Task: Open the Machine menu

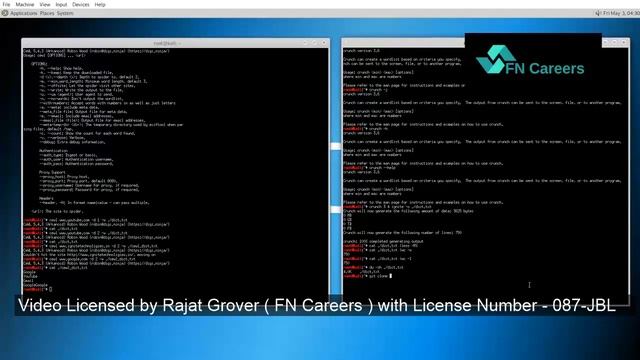Action: 25,4
